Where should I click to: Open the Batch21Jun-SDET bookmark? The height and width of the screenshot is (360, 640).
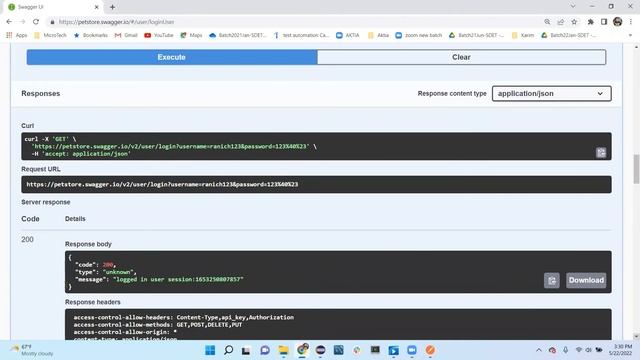click(477, 35)
